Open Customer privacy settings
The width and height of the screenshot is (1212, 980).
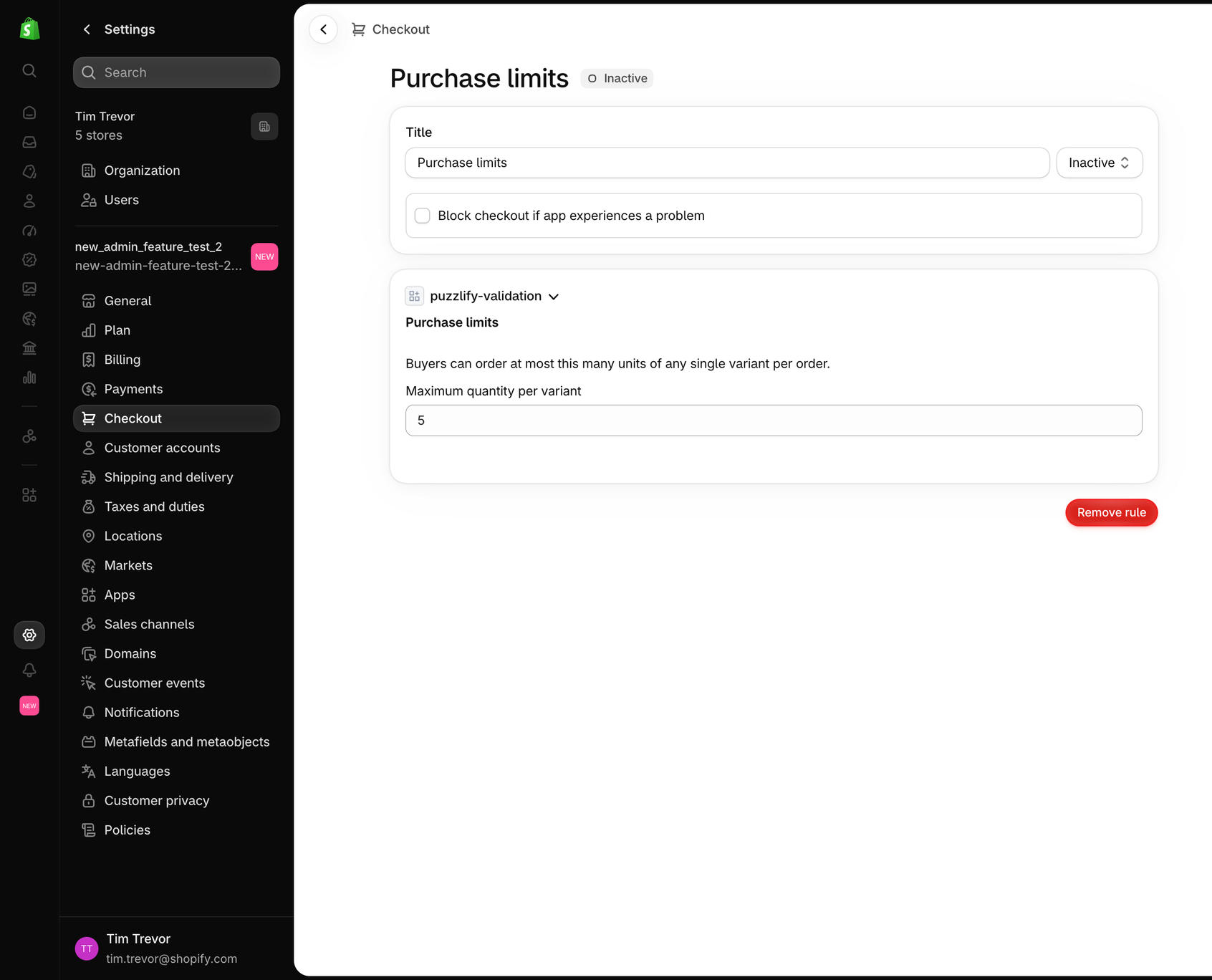(x=176, y=800)
